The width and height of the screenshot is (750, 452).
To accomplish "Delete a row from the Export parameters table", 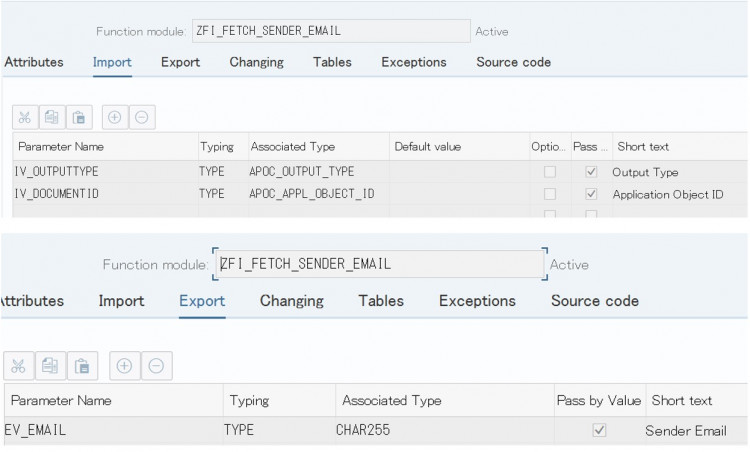I will coord(156,366).
